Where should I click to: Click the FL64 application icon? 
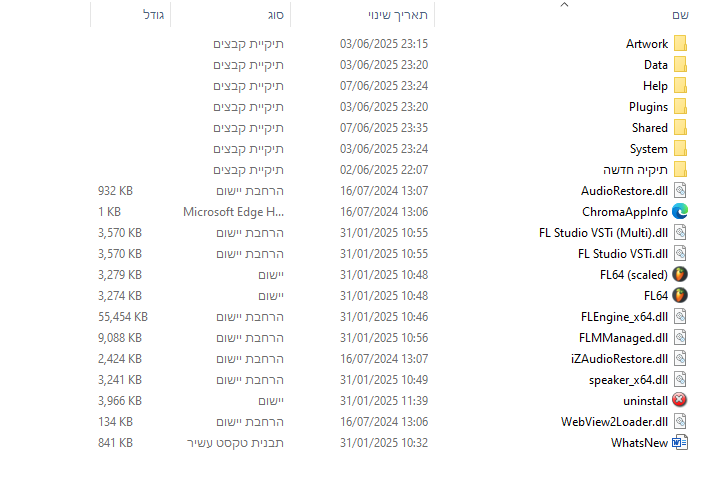680,295
